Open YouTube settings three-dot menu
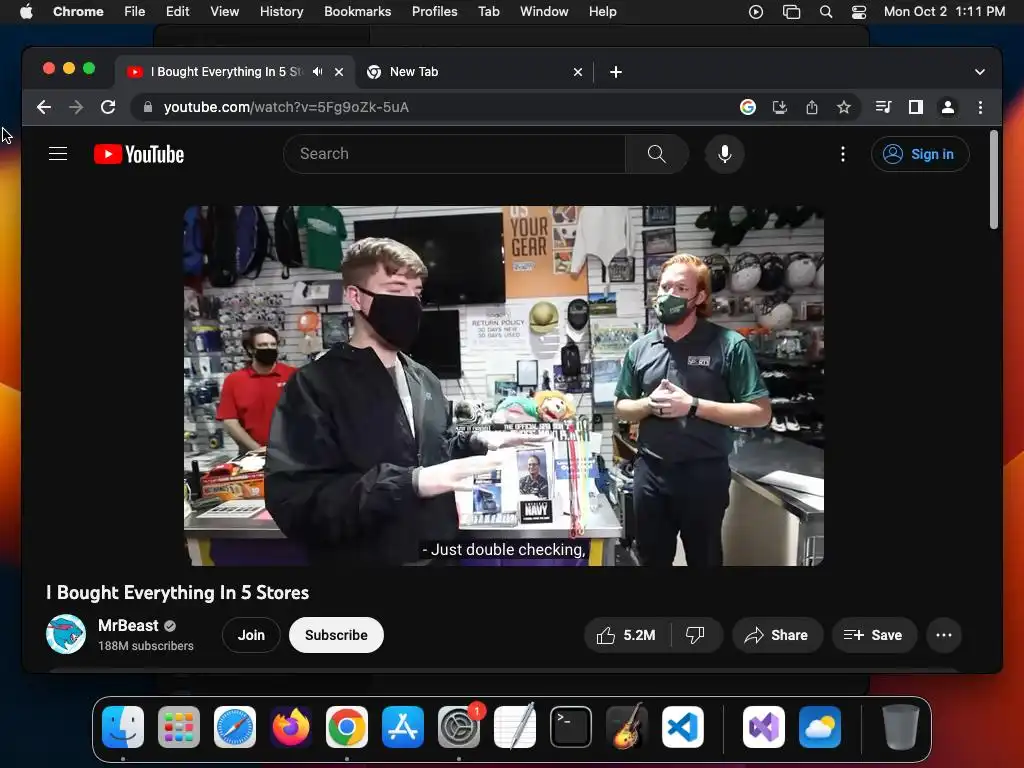1024x768 pixels. (x=842, y=154)
